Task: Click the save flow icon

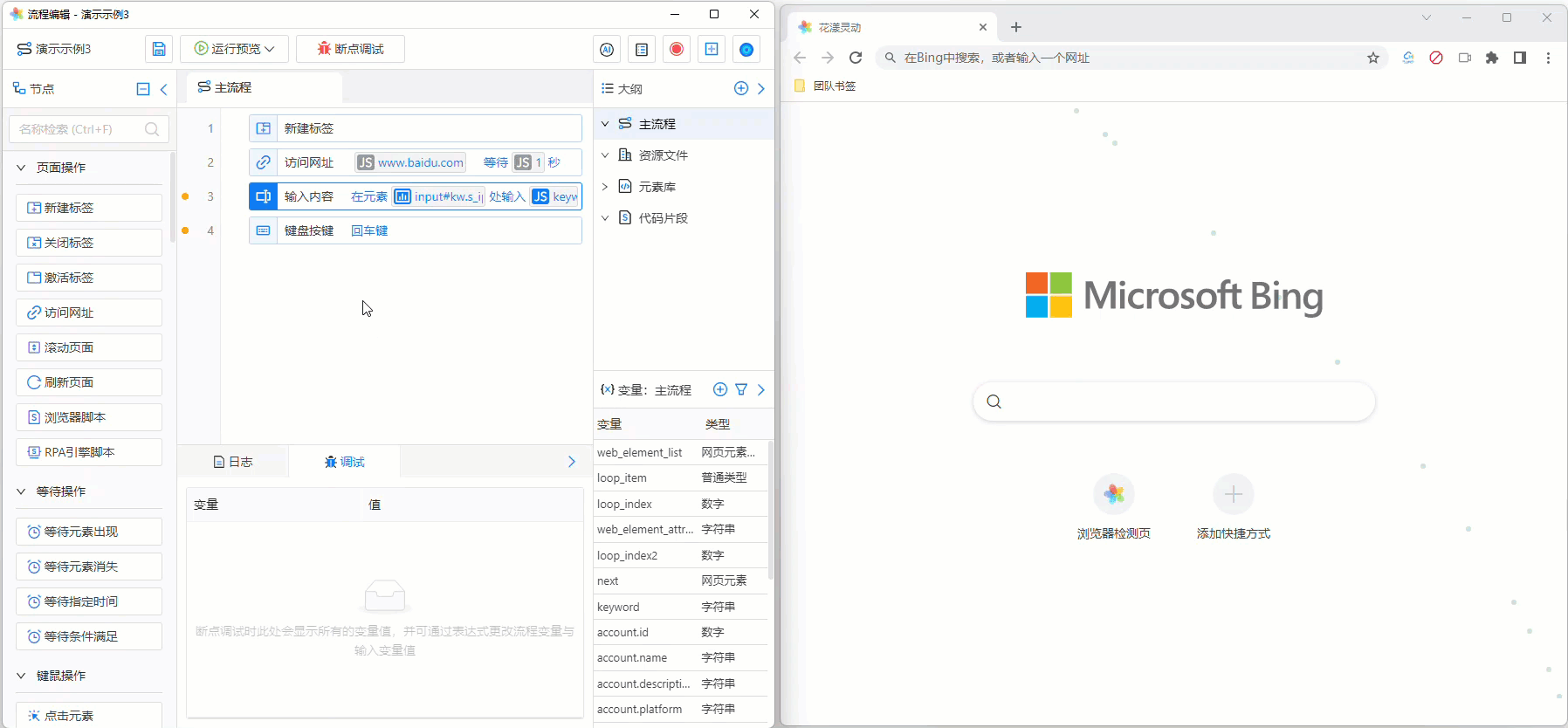Action: coord(158,49)
